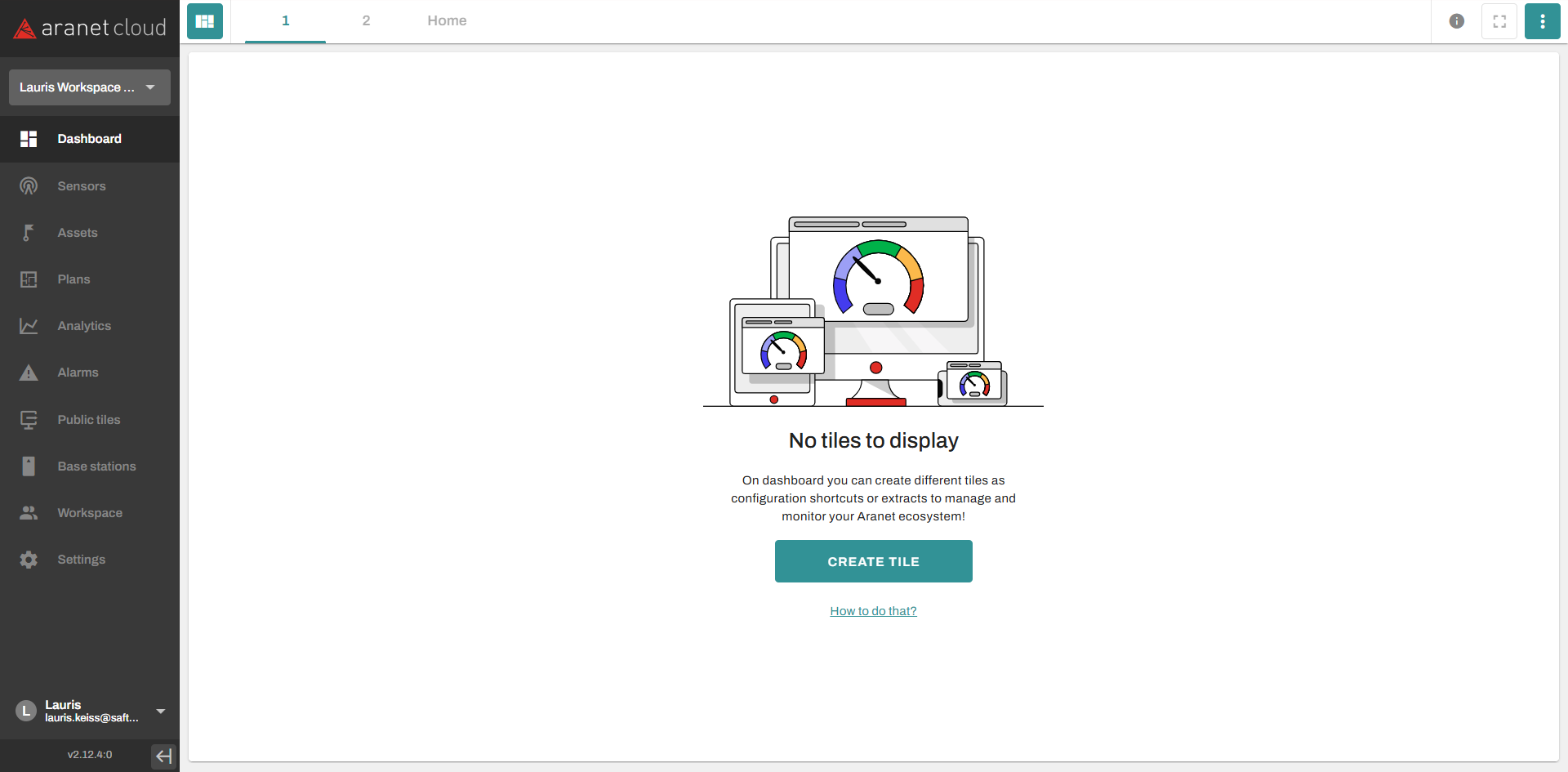Switch to the Home dashboard tab
This screenshot has height=772, width=1568.
447,21
